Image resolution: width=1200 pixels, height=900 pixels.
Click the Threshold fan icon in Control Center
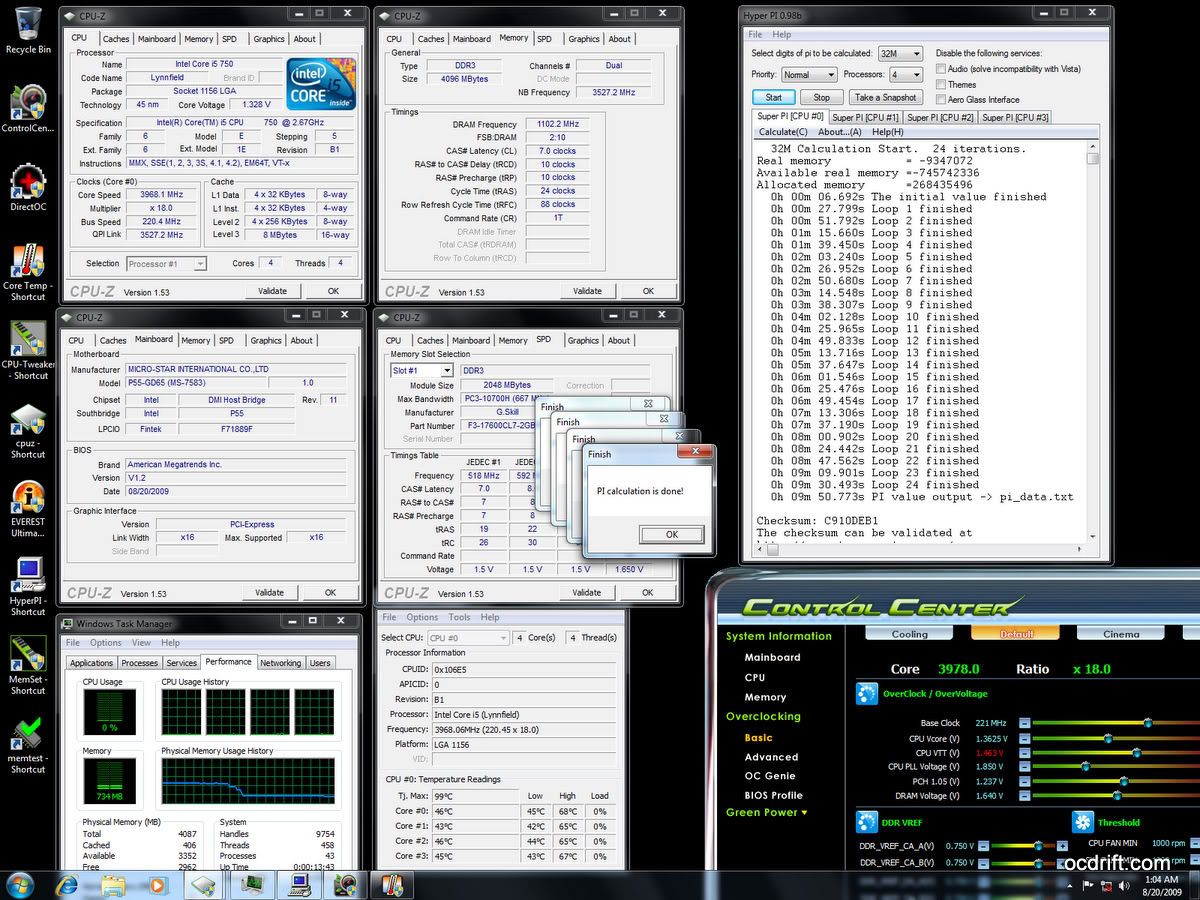point(1082,822)
